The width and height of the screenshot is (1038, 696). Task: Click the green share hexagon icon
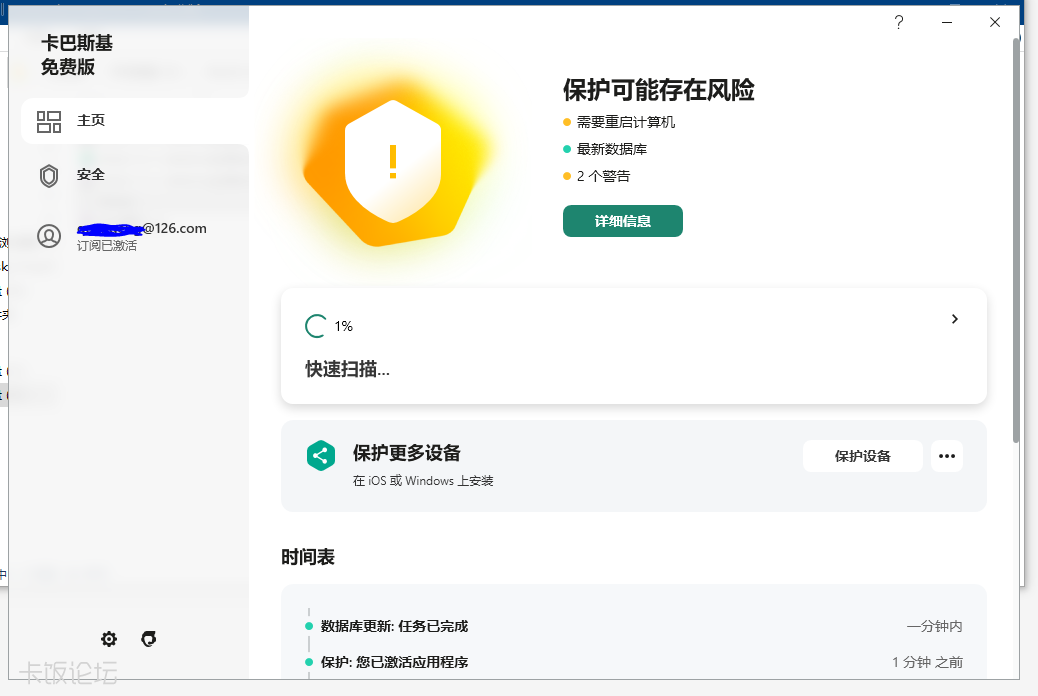pyautogui.click(x=321, y=456)
